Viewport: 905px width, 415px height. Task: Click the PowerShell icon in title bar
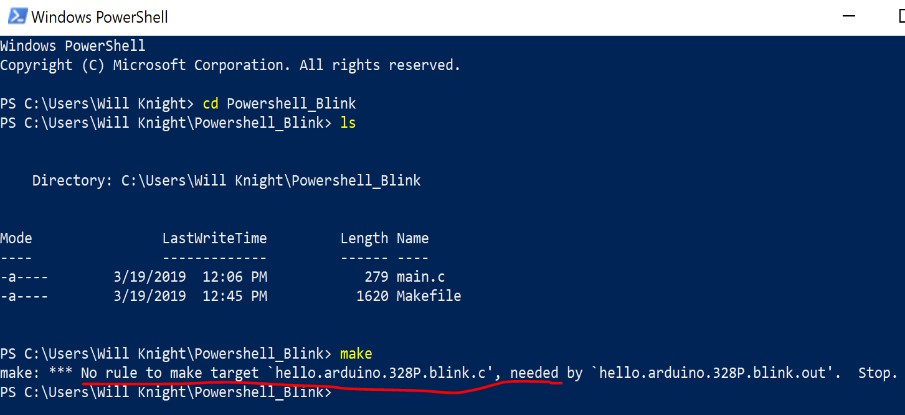[x=17, y=16]
